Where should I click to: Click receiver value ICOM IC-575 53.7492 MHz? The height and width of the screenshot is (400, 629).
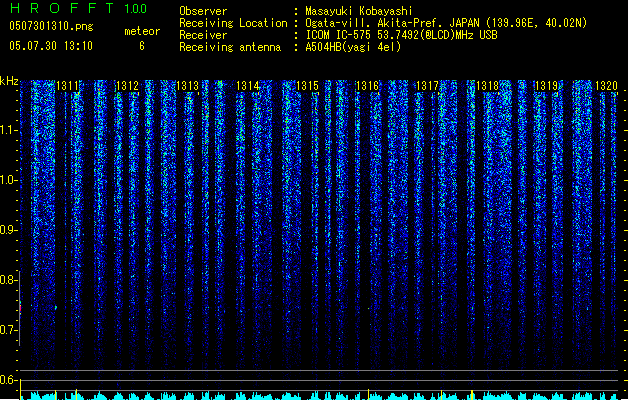point(401,35)
